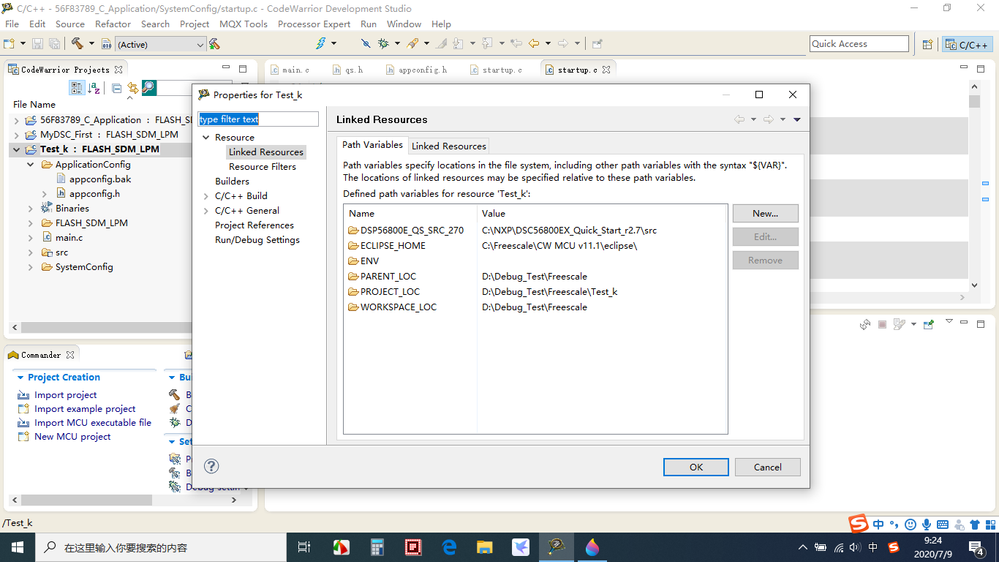
Task: Click the dialog's back navigation arrow
Action: (x=739, y=119)
